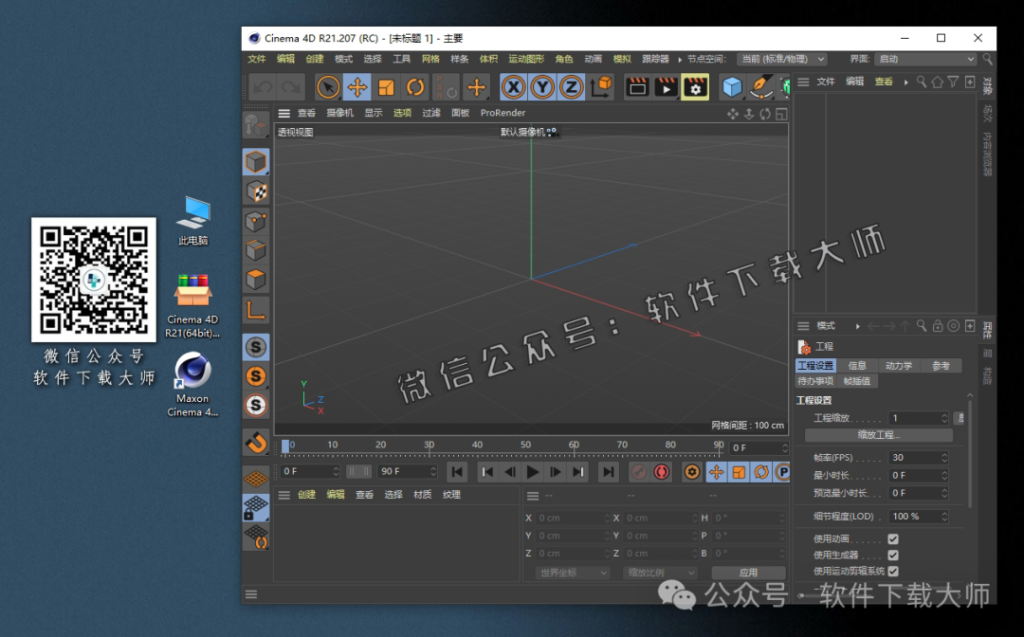1024x637 pixels.
Task: Open the 界面 启动 layout dropdown
Action: (925, 59)
